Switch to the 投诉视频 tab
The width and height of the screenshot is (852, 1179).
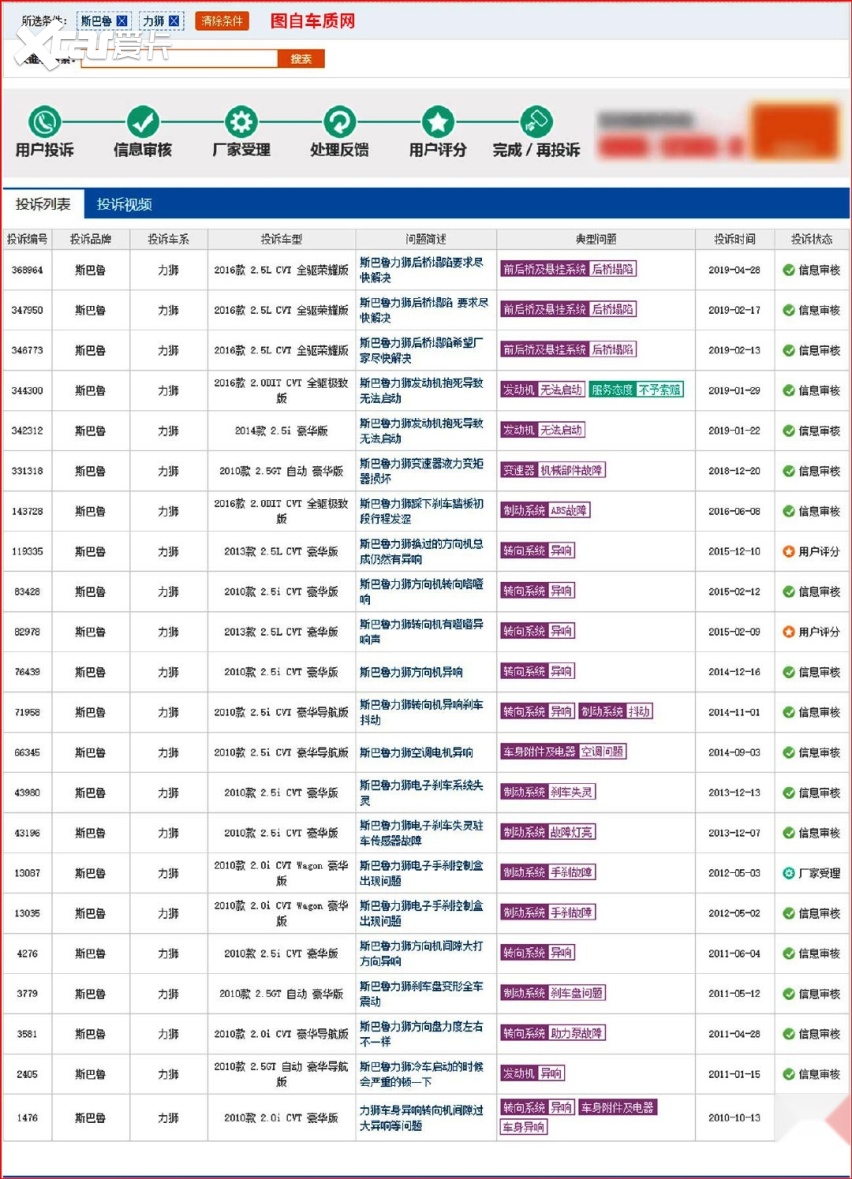coord(124,205)
